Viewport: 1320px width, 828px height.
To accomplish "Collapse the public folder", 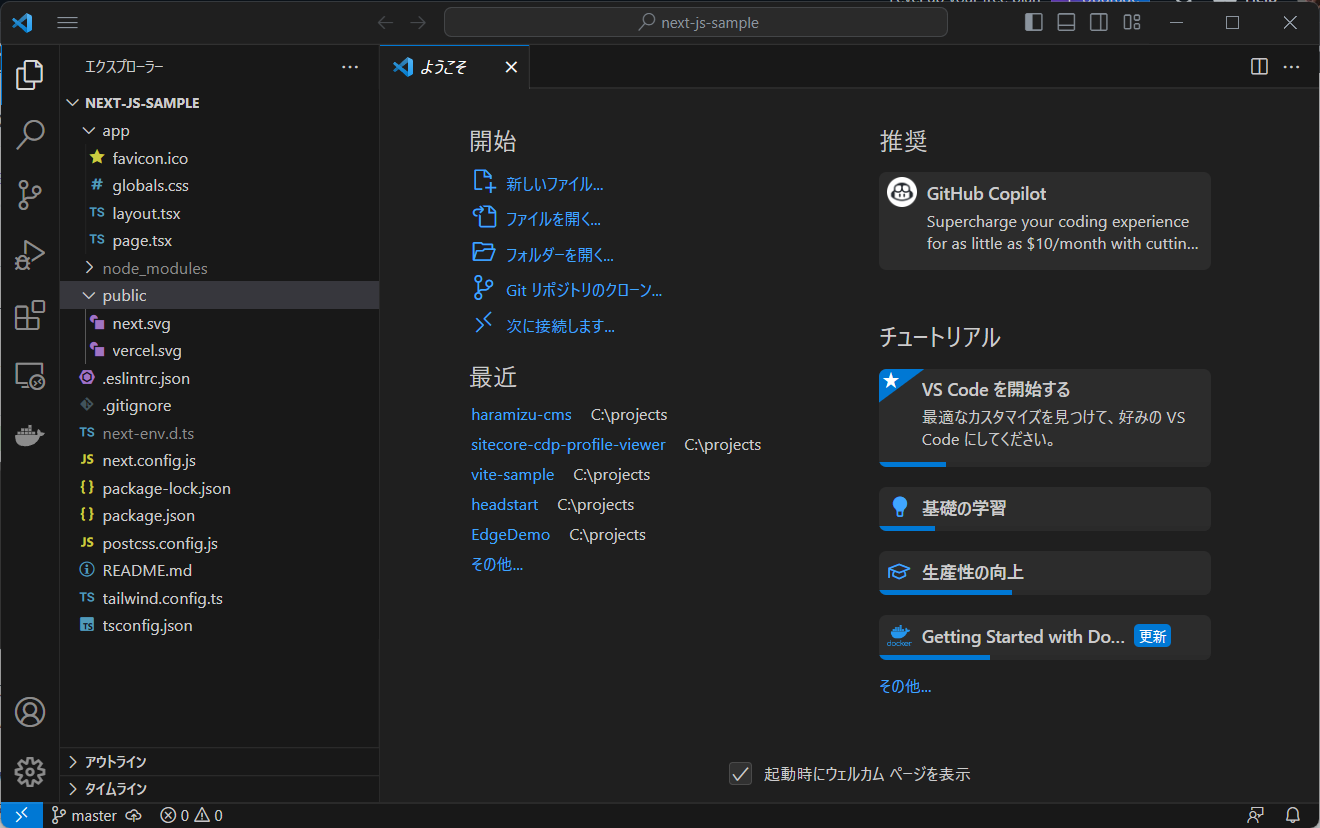I will click(219, 295).
